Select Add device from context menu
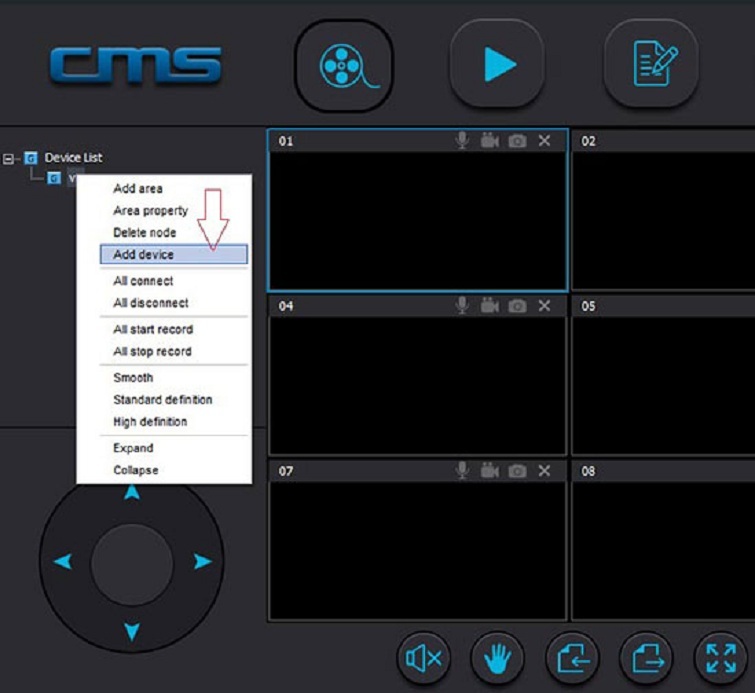The width and height of the screenshot is (755, 693). [x=144, y=255]
